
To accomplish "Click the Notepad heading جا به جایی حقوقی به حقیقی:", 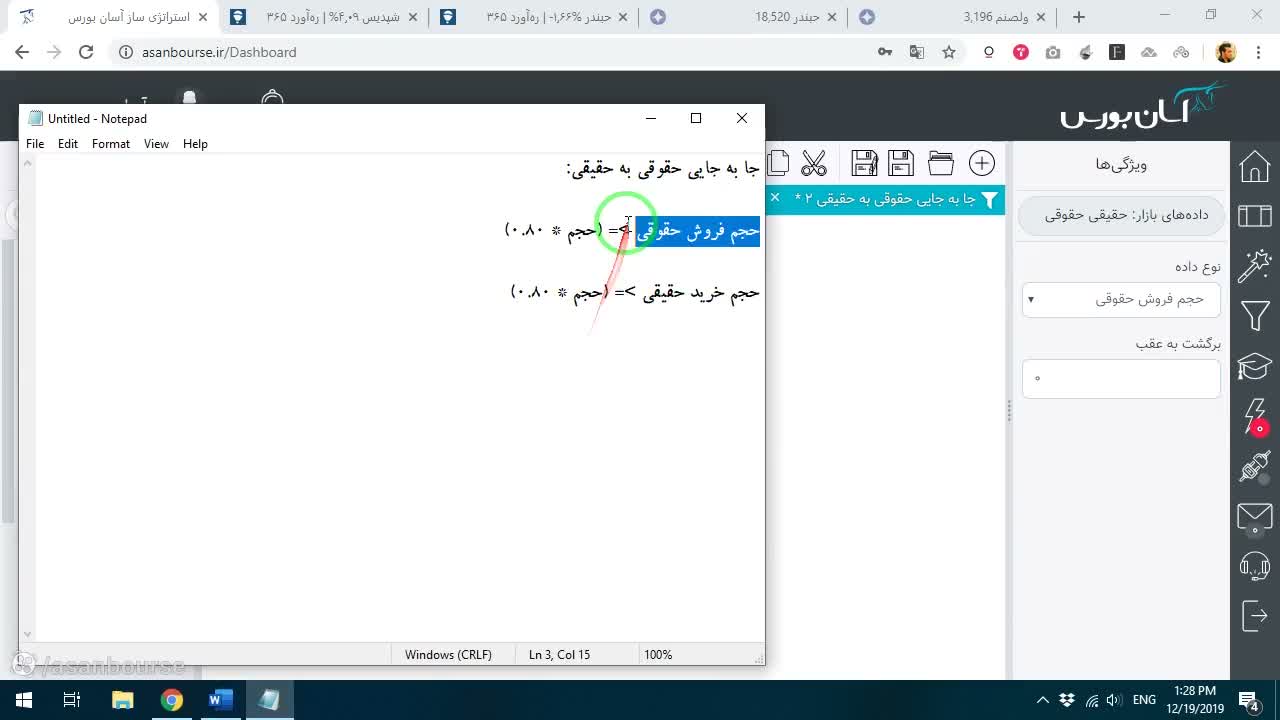I will 663,169.
